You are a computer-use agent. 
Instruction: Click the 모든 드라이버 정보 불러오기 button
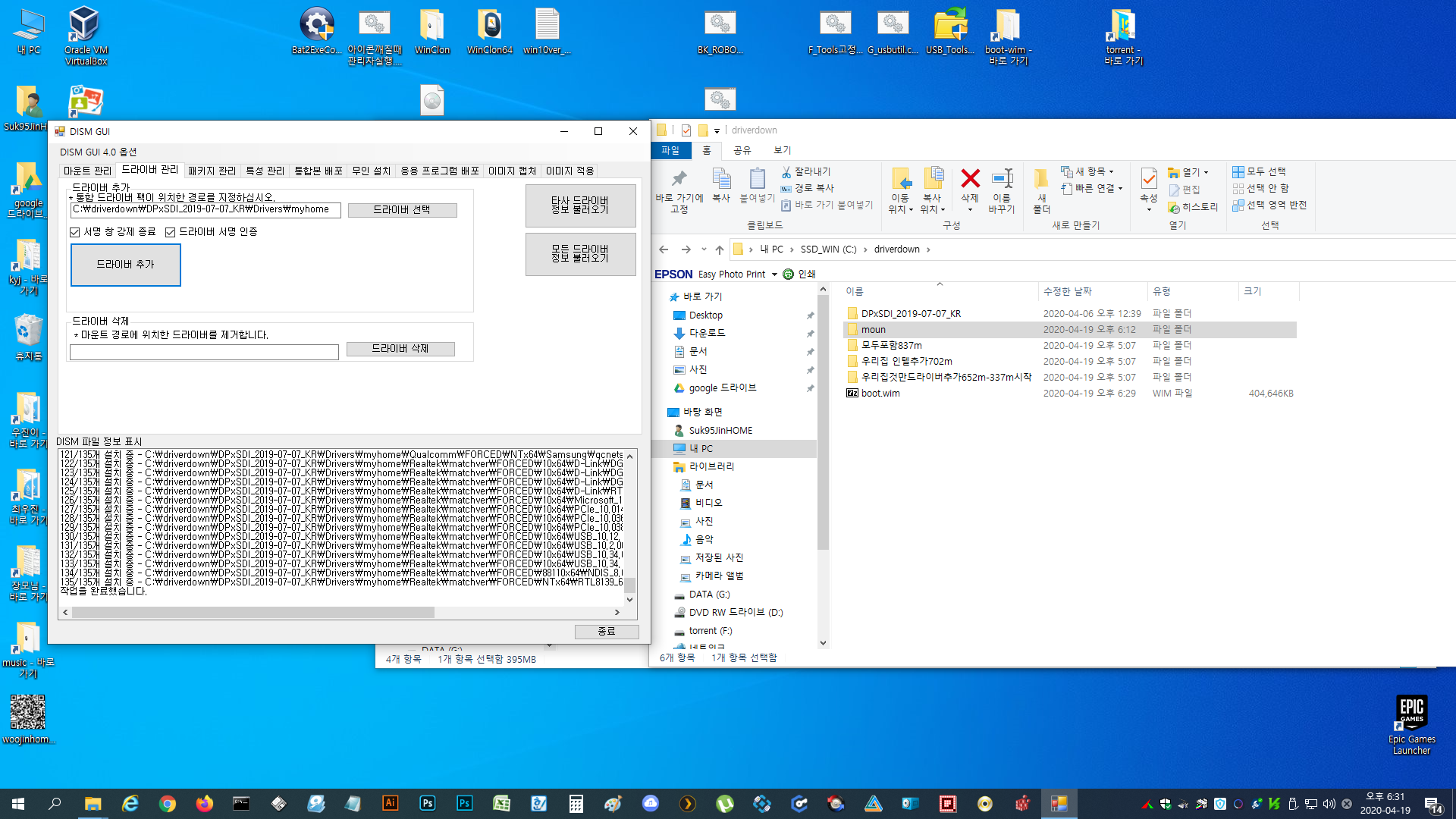[580, 253]
